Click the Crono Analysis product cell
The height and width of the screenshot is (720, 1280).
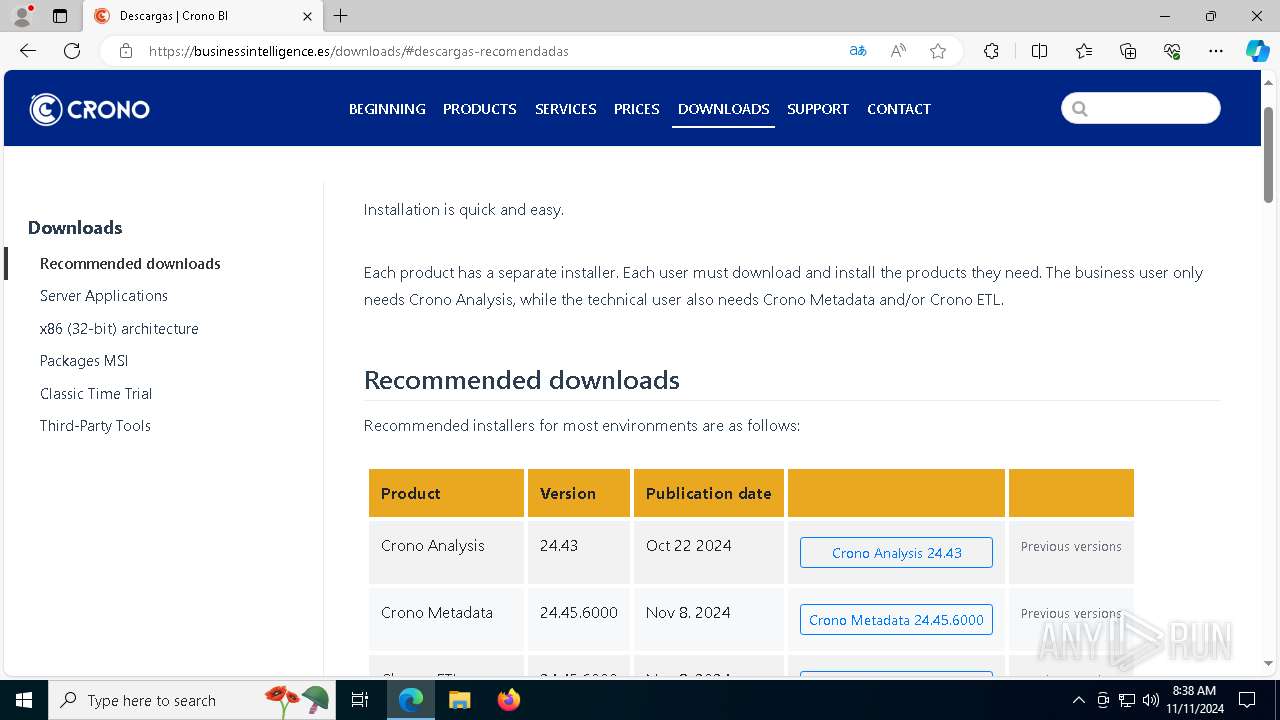(446, 552)
